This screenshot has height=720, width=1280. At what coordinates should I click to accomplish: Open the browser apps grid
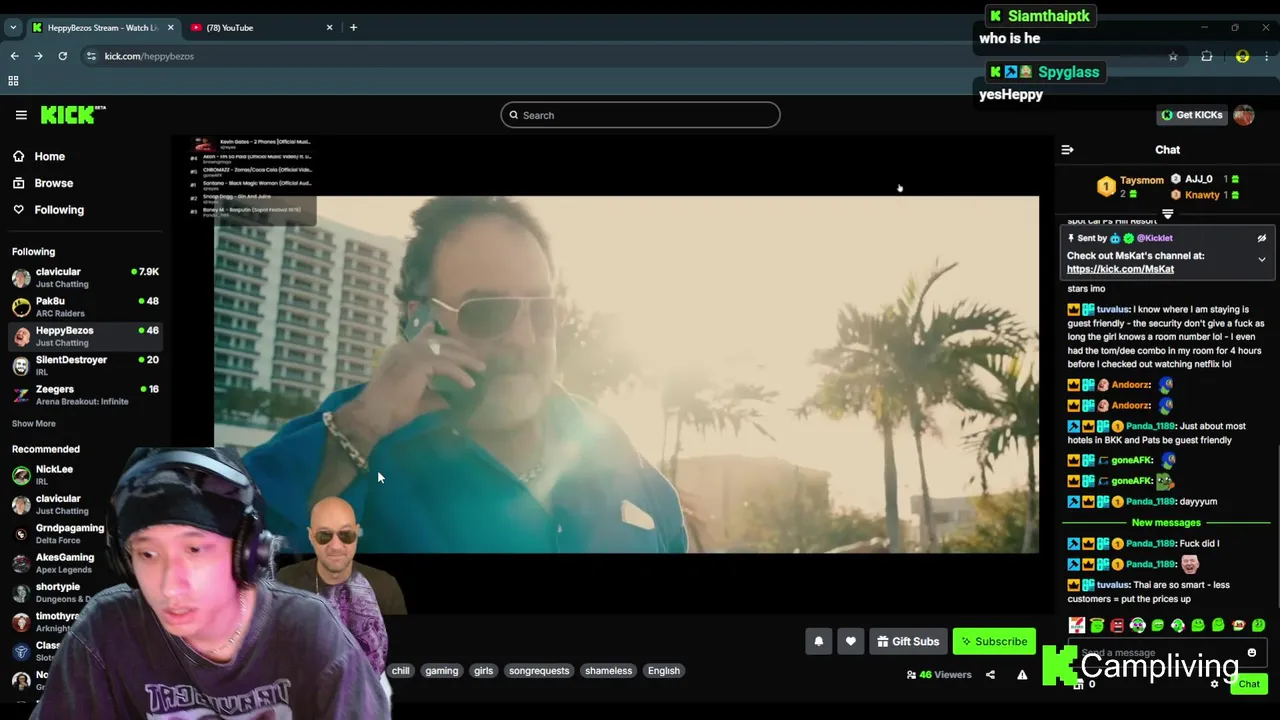click(13, 81)
